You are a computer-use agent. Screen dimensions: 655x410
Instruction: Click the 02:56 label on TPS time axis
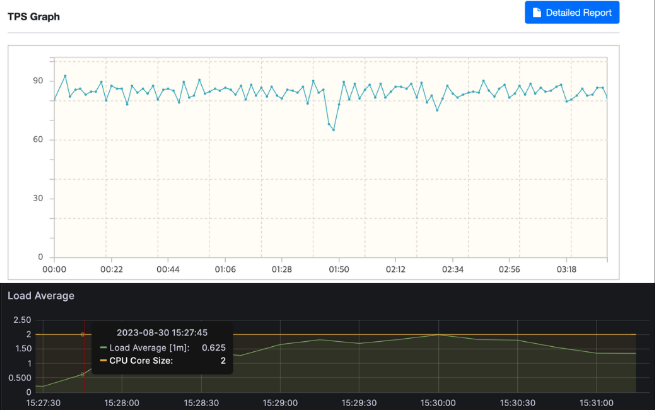pos(509,269)
